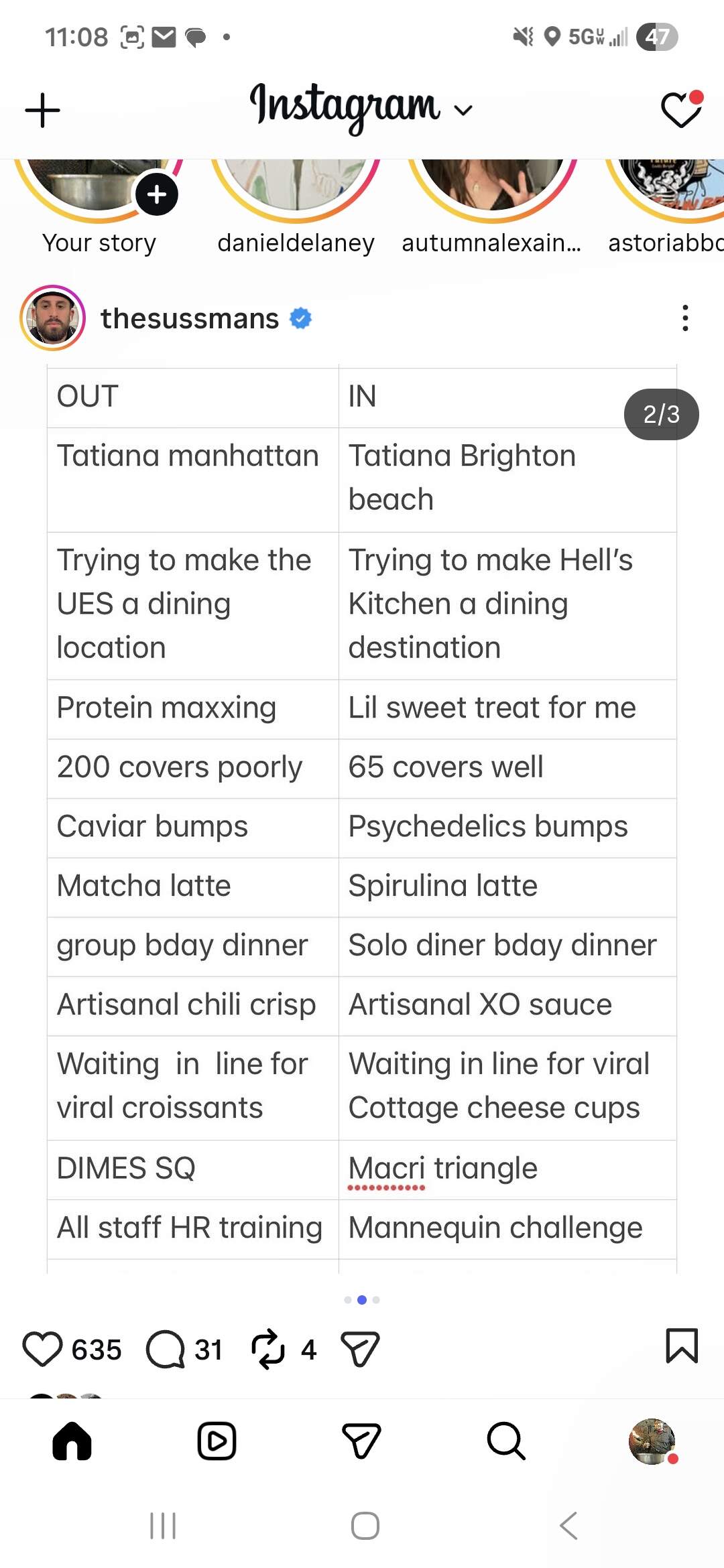Open direct messages in bottom bar

coord(361,1441)
